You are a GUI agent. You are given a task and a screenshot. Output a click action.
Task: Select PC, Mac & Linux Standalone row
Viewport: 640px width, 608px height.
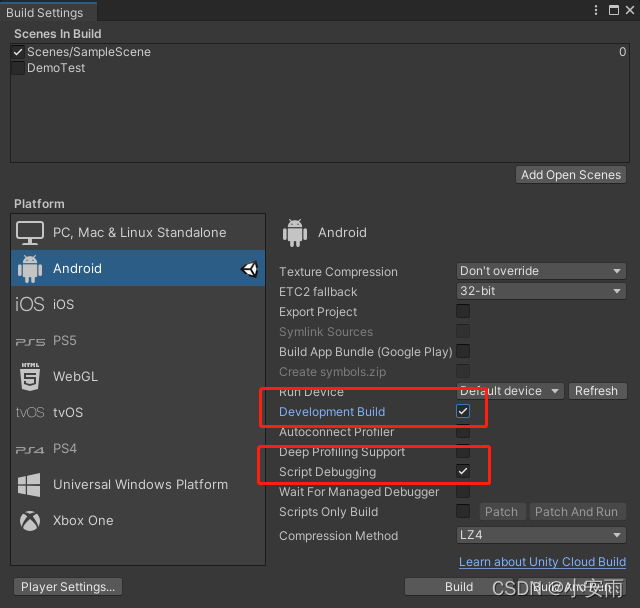[x=138, y=232]
